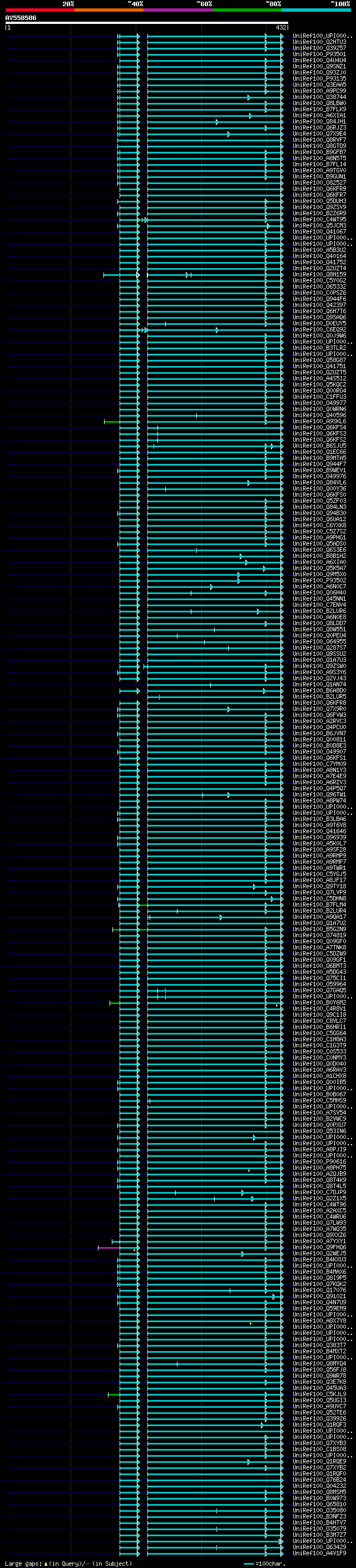Select hit UniRef100_Q93ZJ0

pyautogui.click(x=319, y=72)
